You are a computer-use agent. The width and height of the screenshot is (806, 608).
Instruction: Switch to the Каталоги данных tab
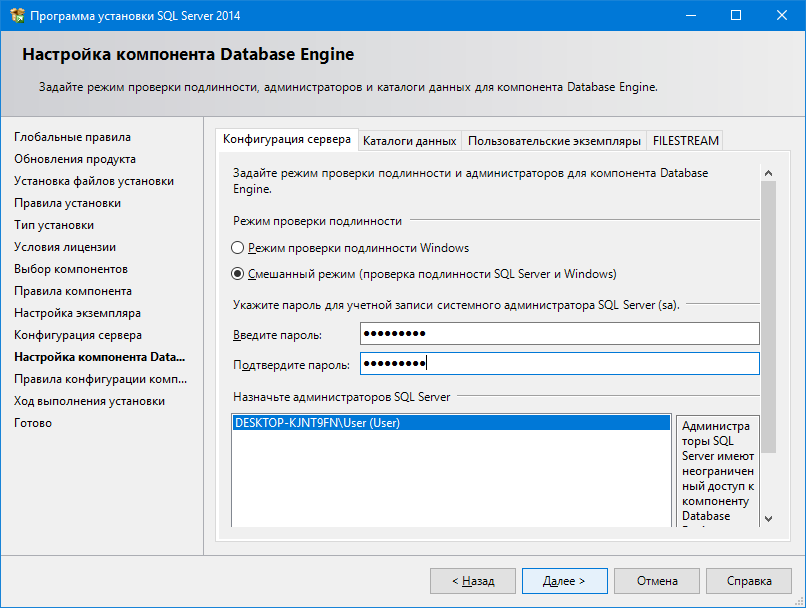tap(409, 141)
